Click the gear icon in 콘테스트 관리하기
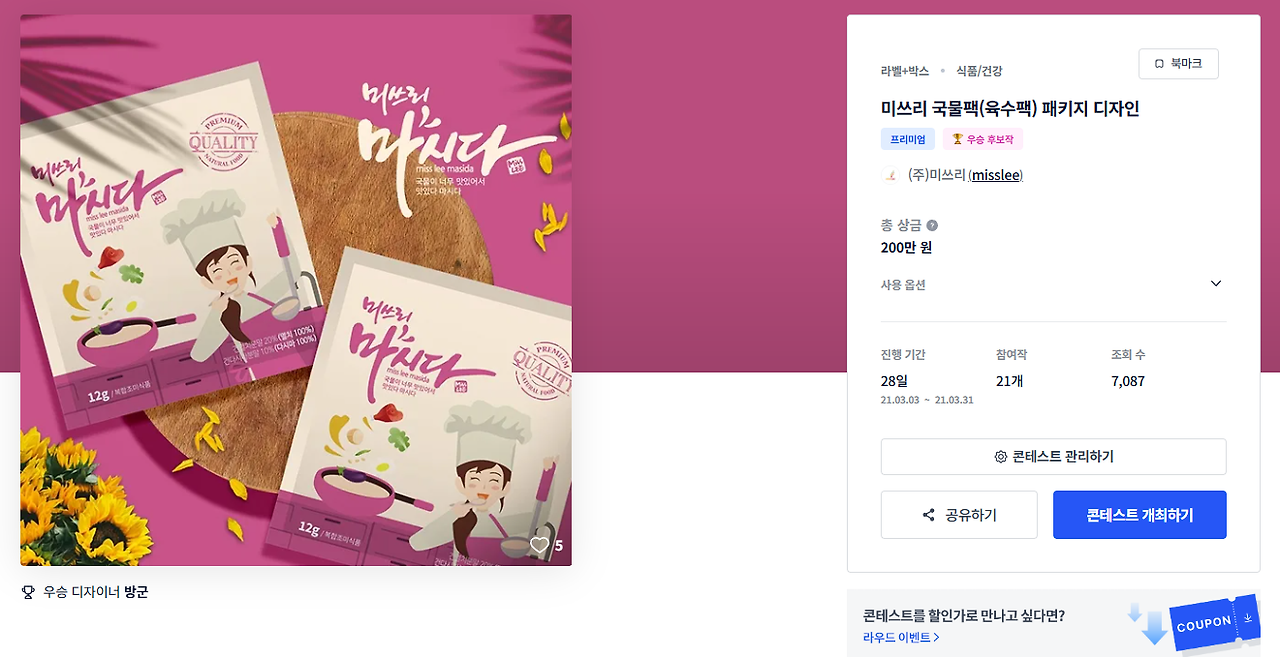Viewport: 1280px width, 657px height. click(1001, 457)
